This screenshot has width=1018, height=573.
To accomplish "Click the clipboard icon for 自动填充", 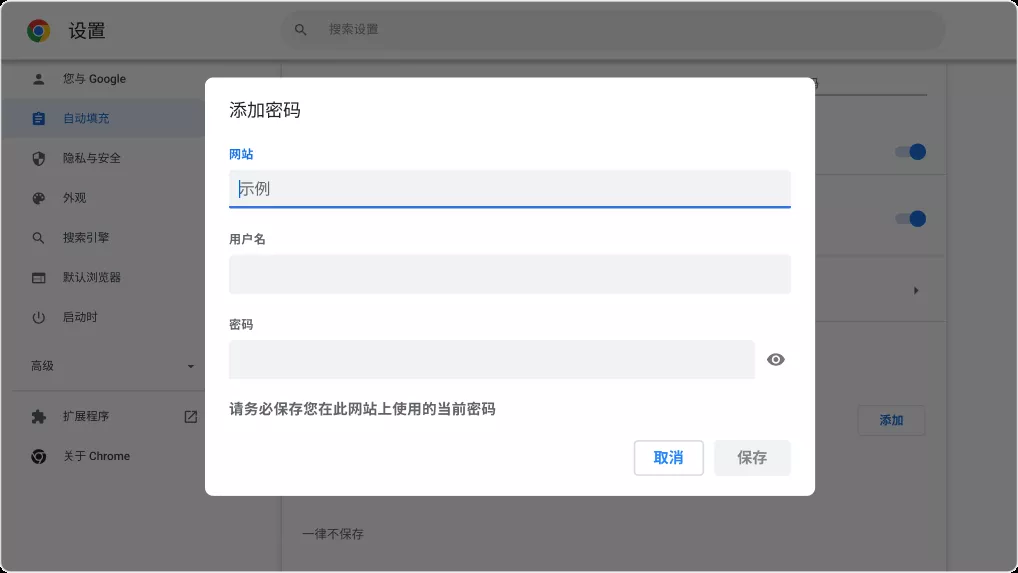I will (x=39, y=119).
